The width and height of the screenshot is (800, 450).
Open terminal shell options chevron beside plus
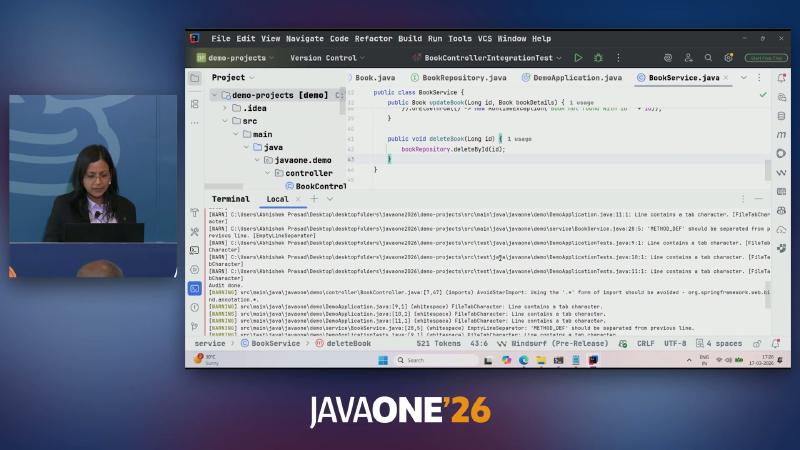(330, 199)
